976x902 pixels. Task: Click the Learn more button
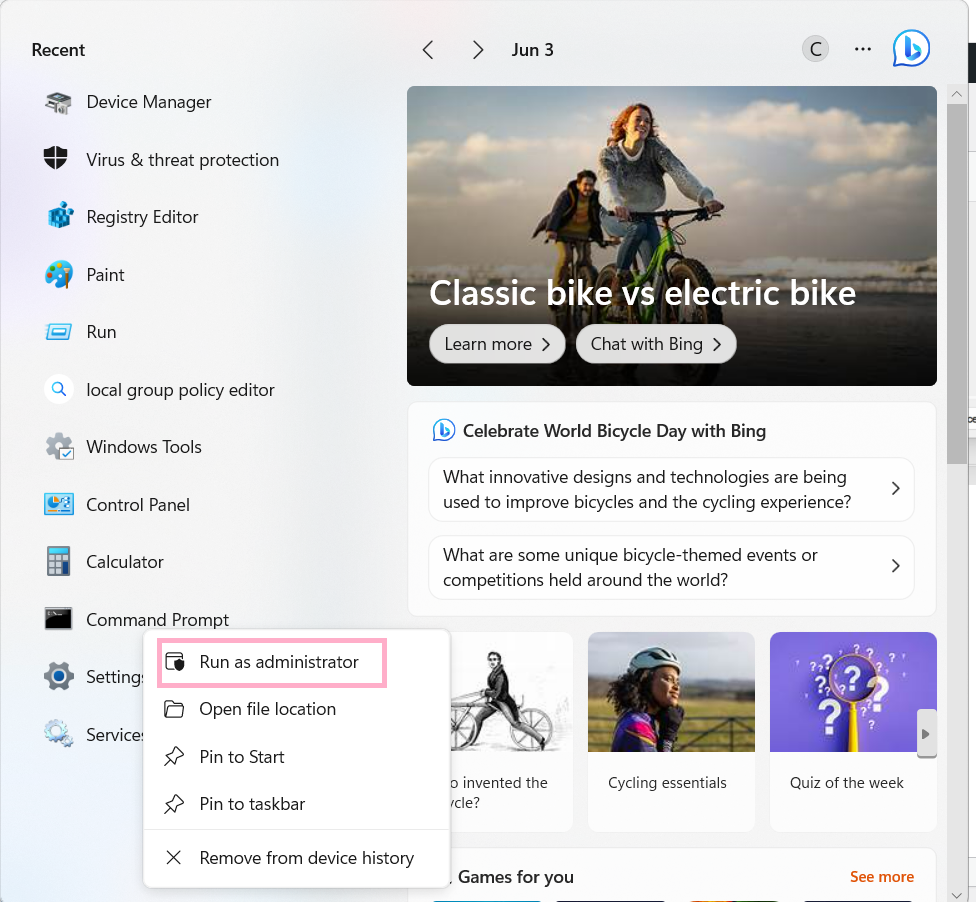(x=497, y=344)
